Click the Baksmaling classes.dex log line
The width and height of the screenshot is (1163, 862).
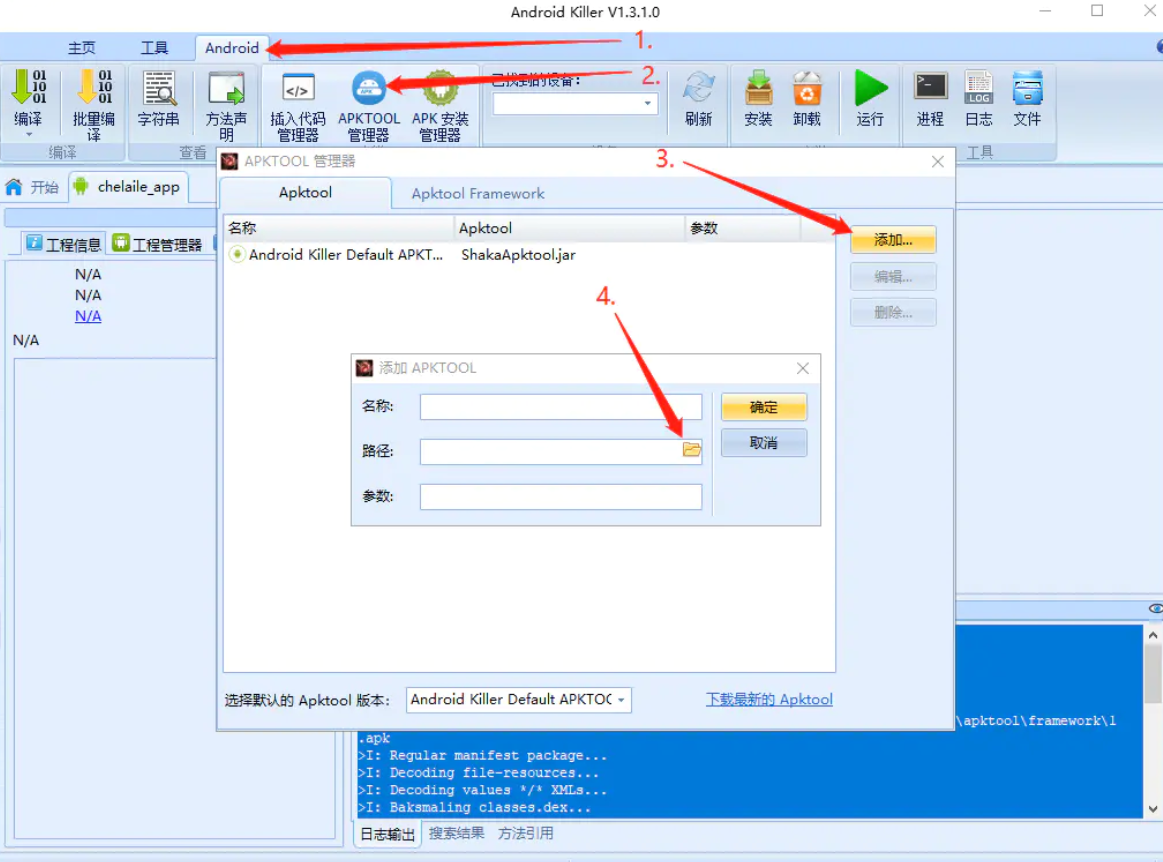click(475, 807)
